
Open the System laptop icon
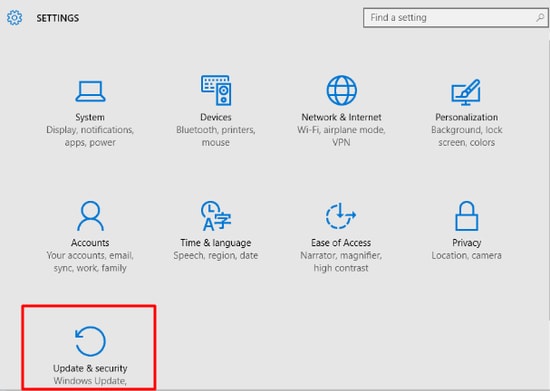click(x=90, y=91)
